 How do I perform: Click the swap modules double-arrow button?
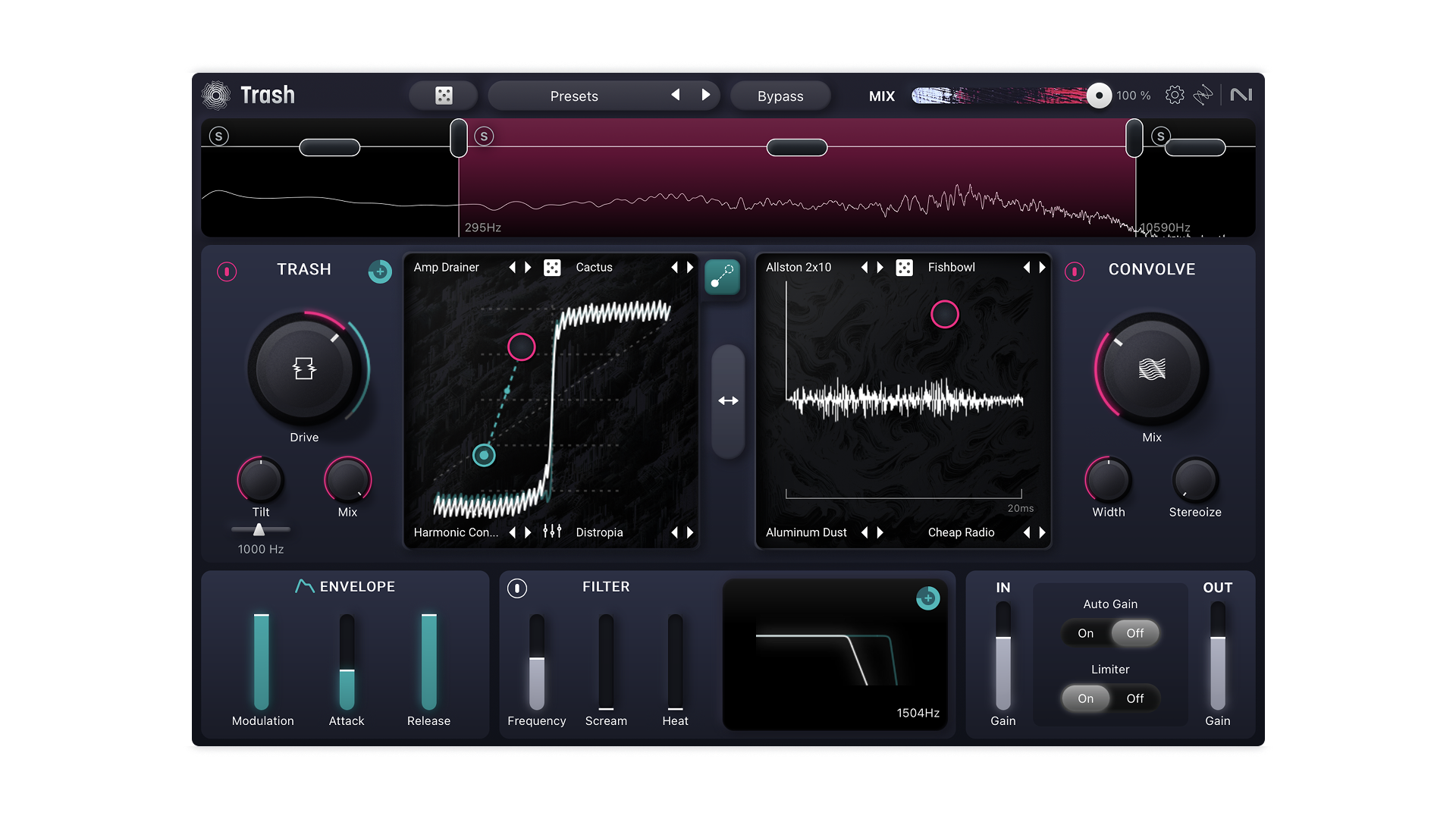click(x=728, y=401)
